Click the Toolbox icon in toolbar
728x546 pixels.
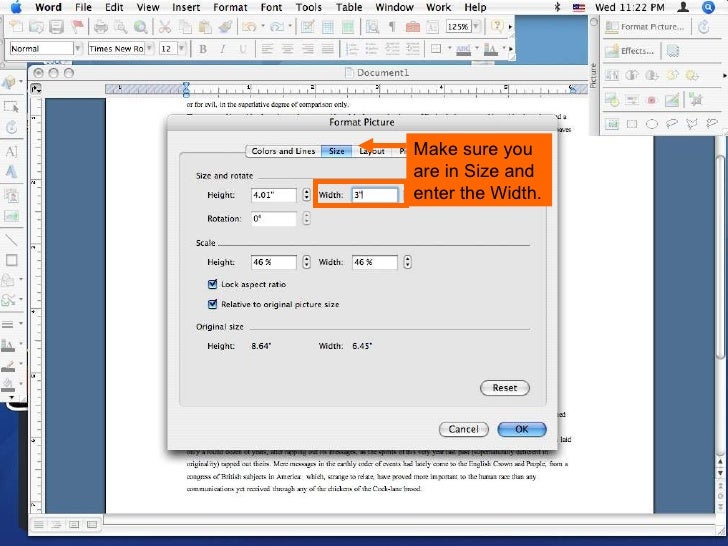[412, 27]
